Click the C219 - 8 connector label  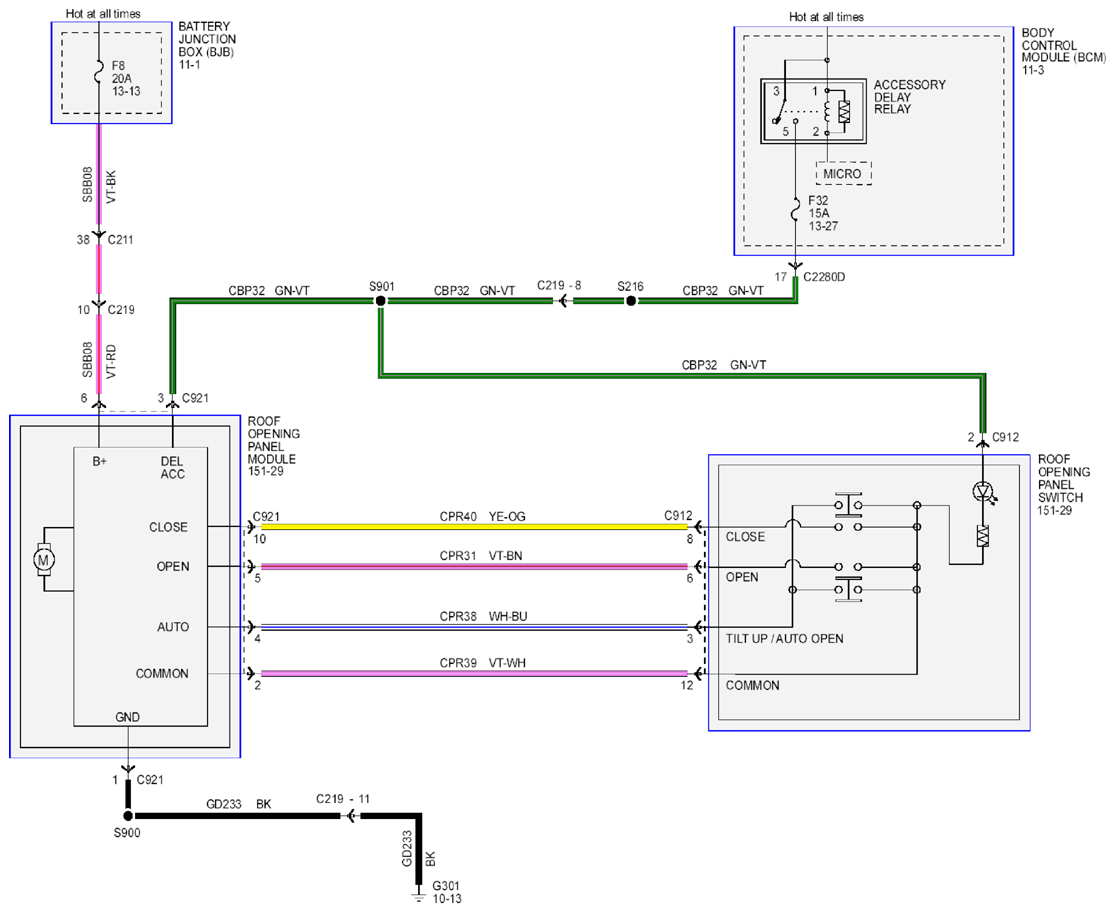tap(559, 285)
